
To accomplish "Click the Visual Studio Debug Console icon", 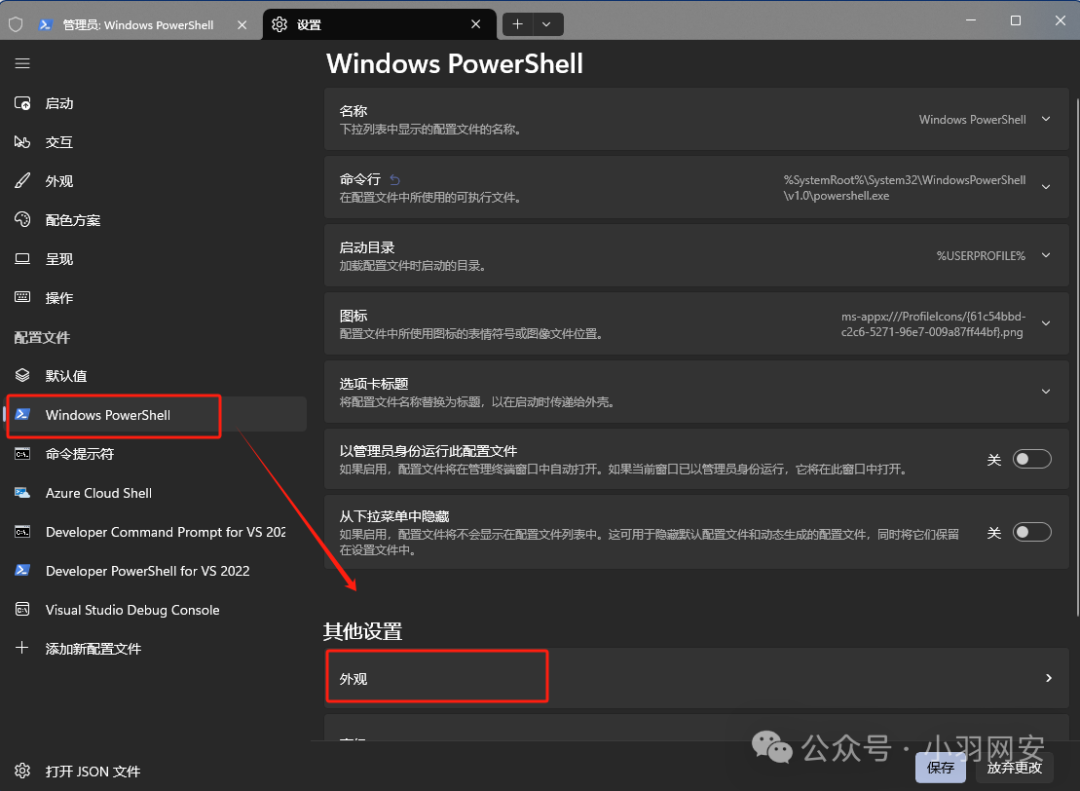I will tap(22, 609).
